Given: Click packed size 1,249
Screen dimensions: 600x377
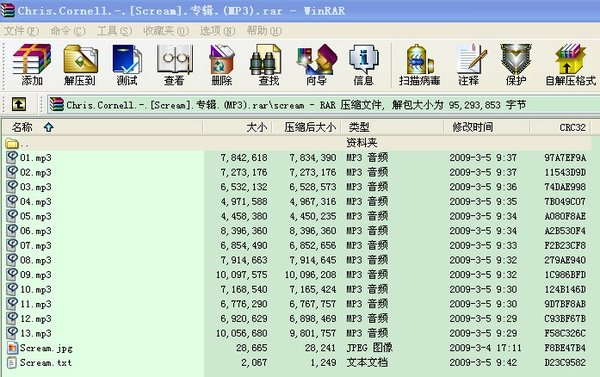Looking at the screenshot, I should [323, 362].
